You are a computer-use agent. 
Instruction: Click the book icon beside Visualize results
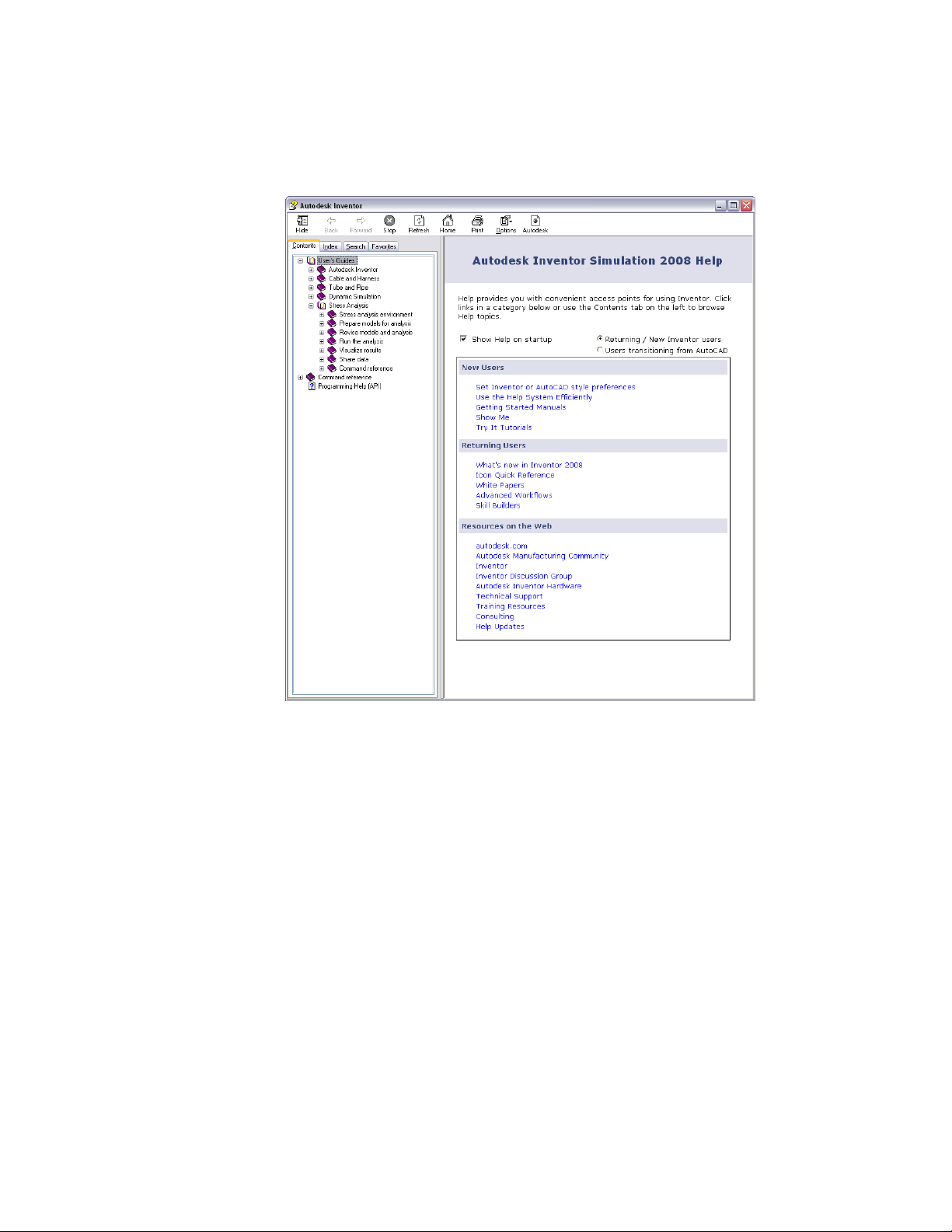click(332, 351)
